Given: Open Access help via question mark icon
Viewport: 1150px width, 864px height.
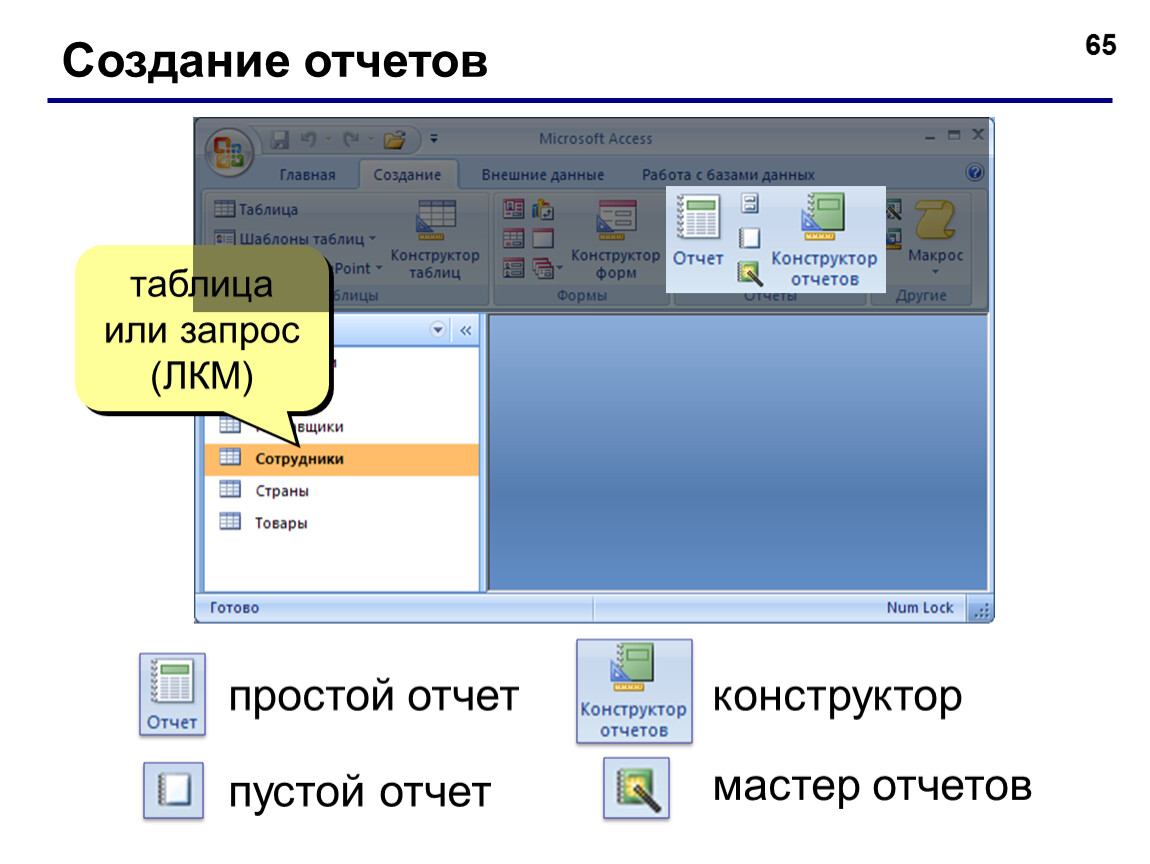Looking at the screenshot, I should point(975,172).
